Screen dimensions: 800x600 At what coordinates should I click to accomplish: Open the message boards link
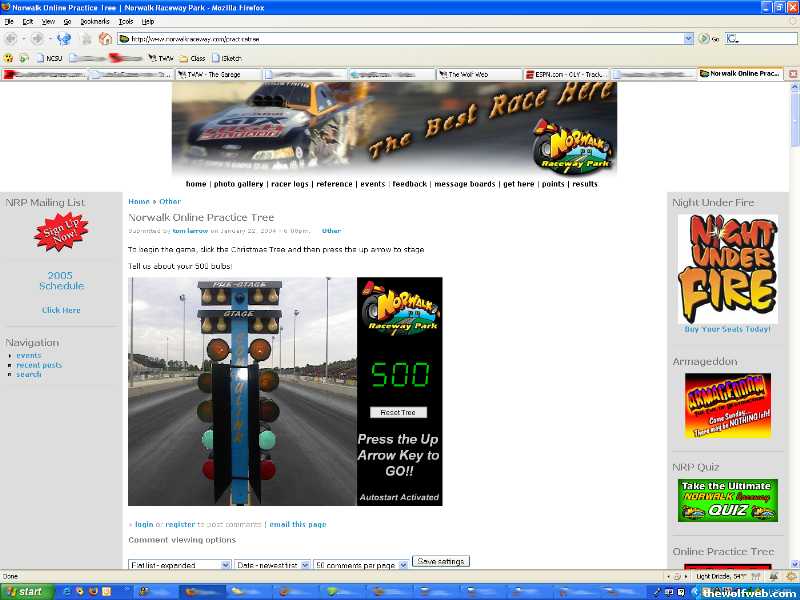coord(464,184)
